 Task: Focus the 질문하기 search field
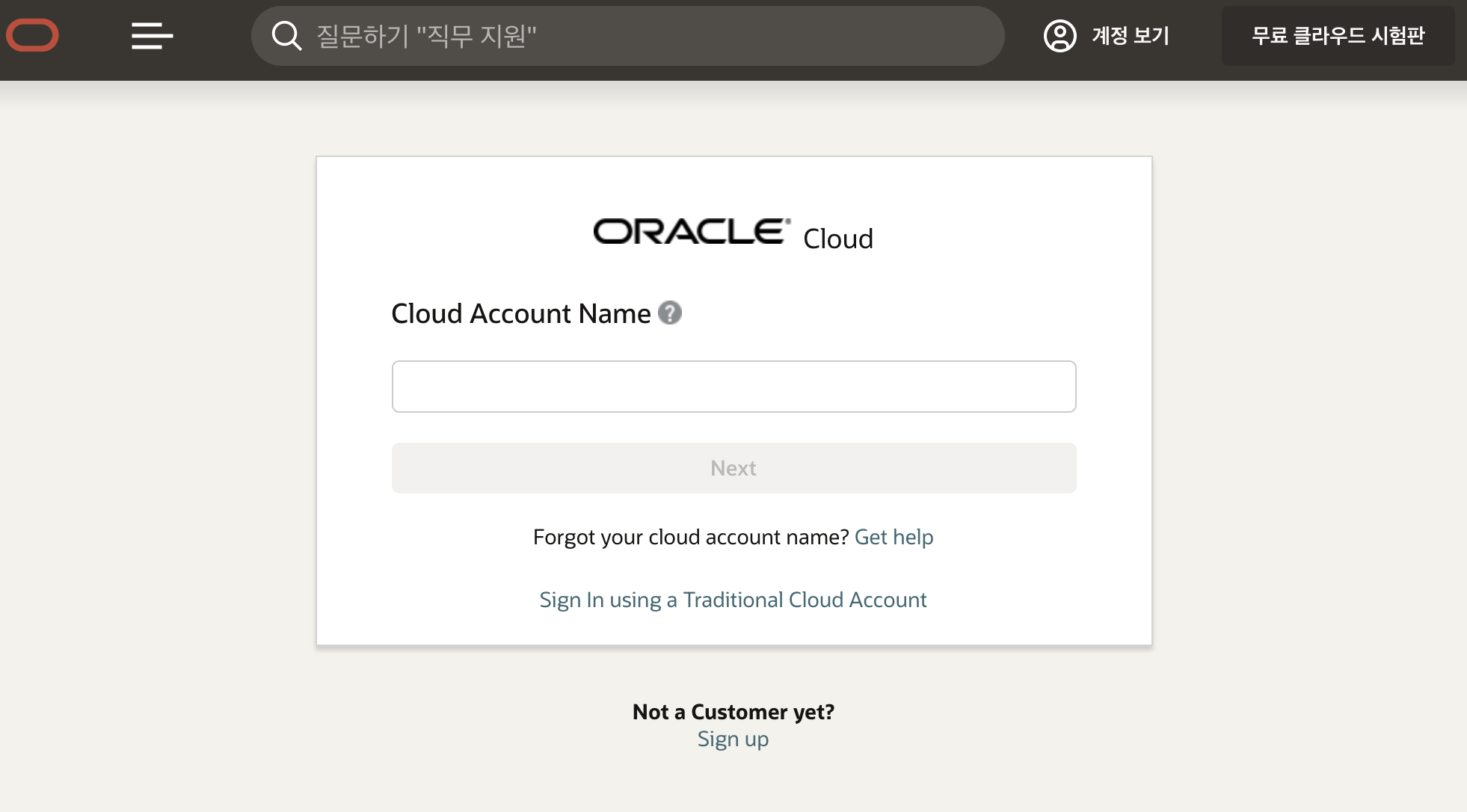pyautogui.click(x=643, y=35)
